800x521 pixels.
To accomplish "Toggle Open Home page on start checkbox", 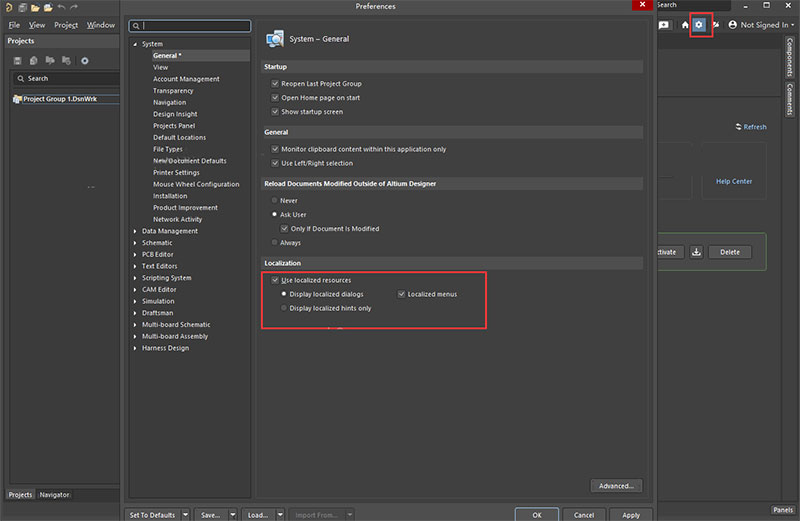I will (275, 97).
